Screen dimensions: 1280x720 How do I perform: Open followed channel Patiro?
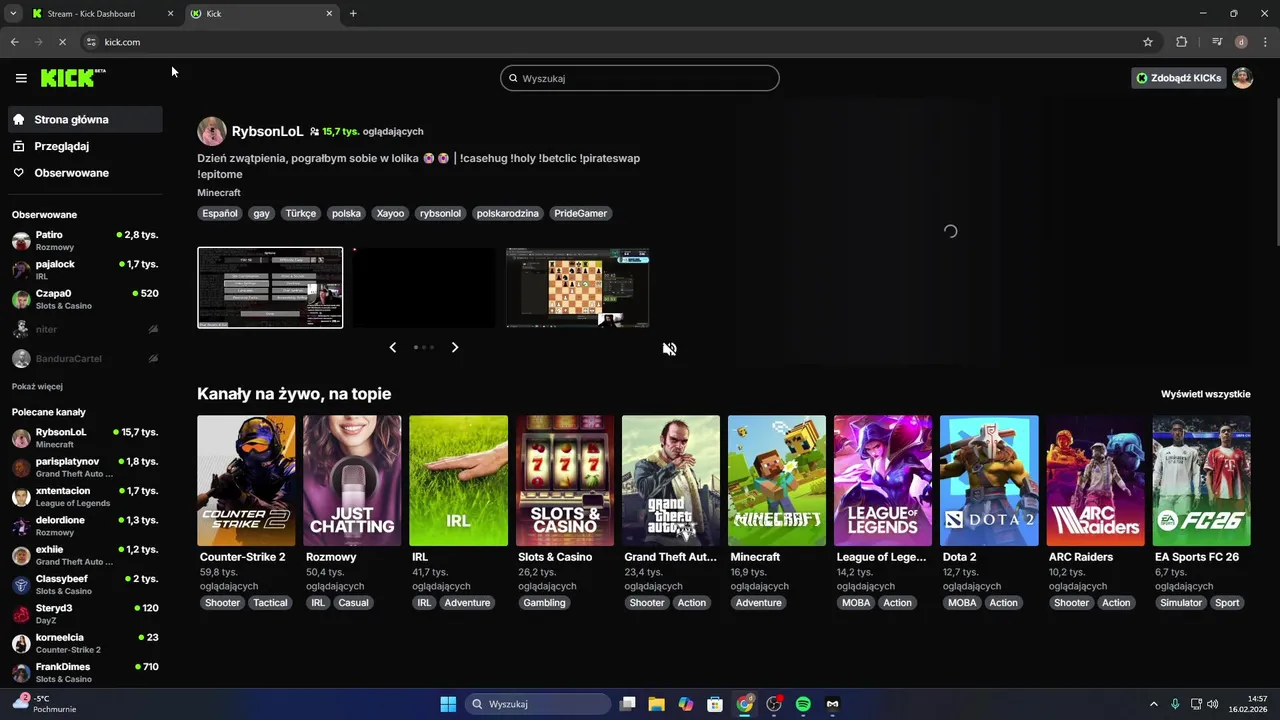point(85,240)
